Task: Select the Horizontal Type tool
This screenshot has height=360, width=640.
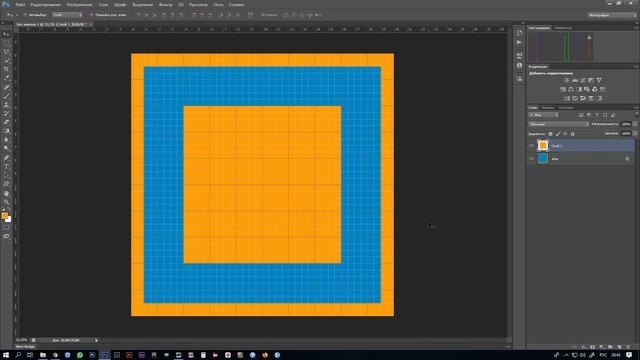Action: tap(6, 167)
